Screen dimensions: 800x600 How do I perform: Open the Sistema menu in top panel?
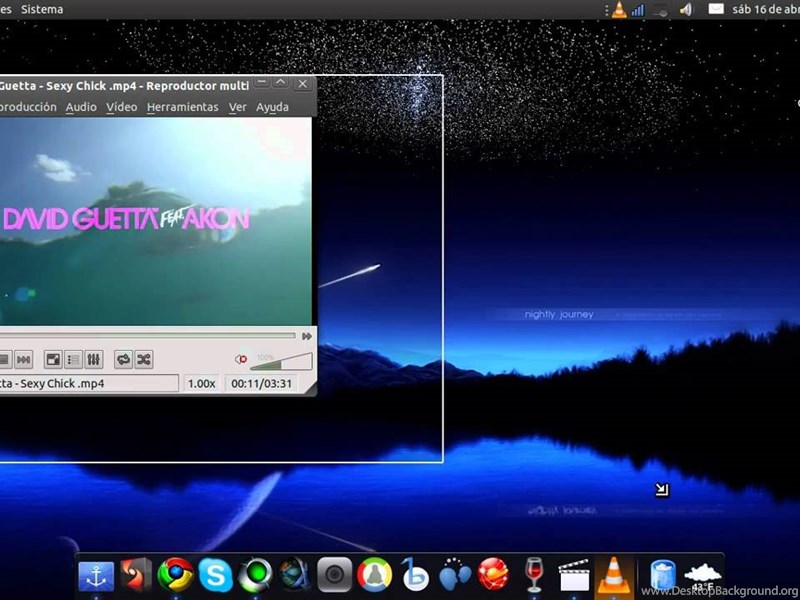[x=42, y=9]
